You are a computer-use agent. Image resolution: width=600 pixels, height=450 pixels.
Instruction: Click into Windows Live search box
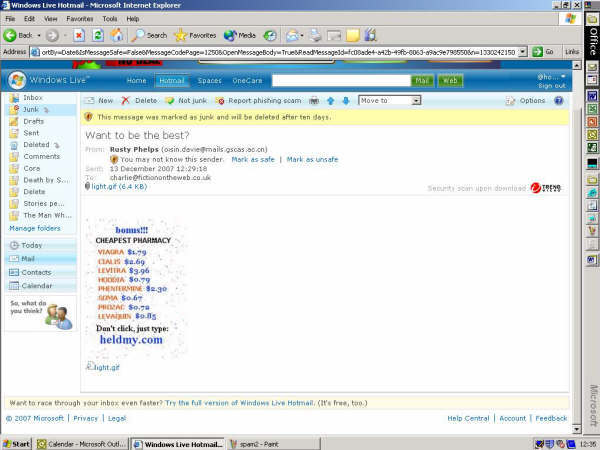pos(341,80)
